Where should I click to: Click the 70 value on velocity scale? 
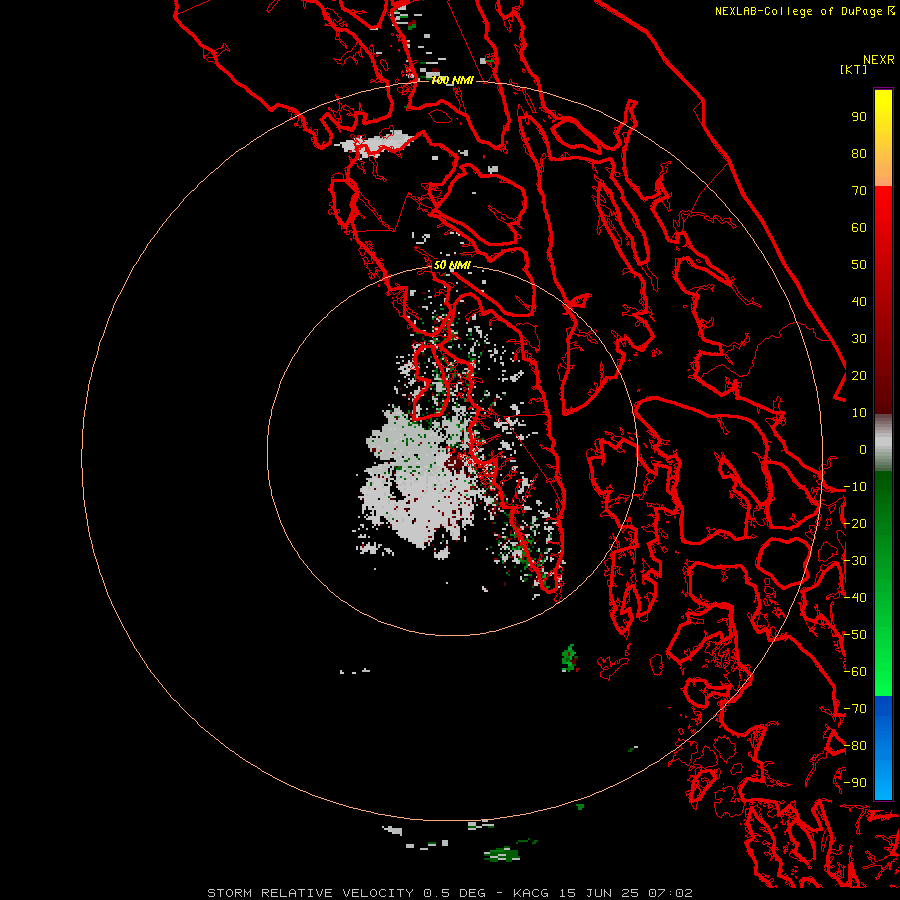click(859, 191)
